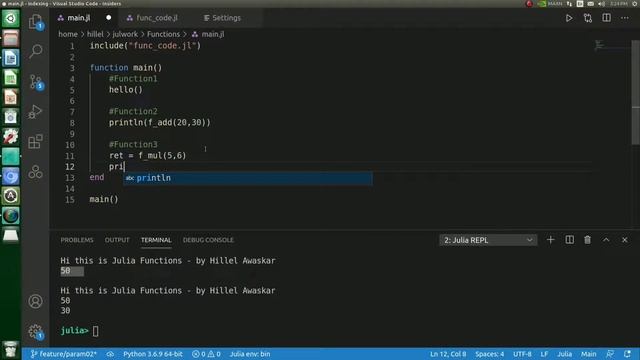Kill the terminal with trash icon
Screen dimensions: 640x360
pos(587,240)
